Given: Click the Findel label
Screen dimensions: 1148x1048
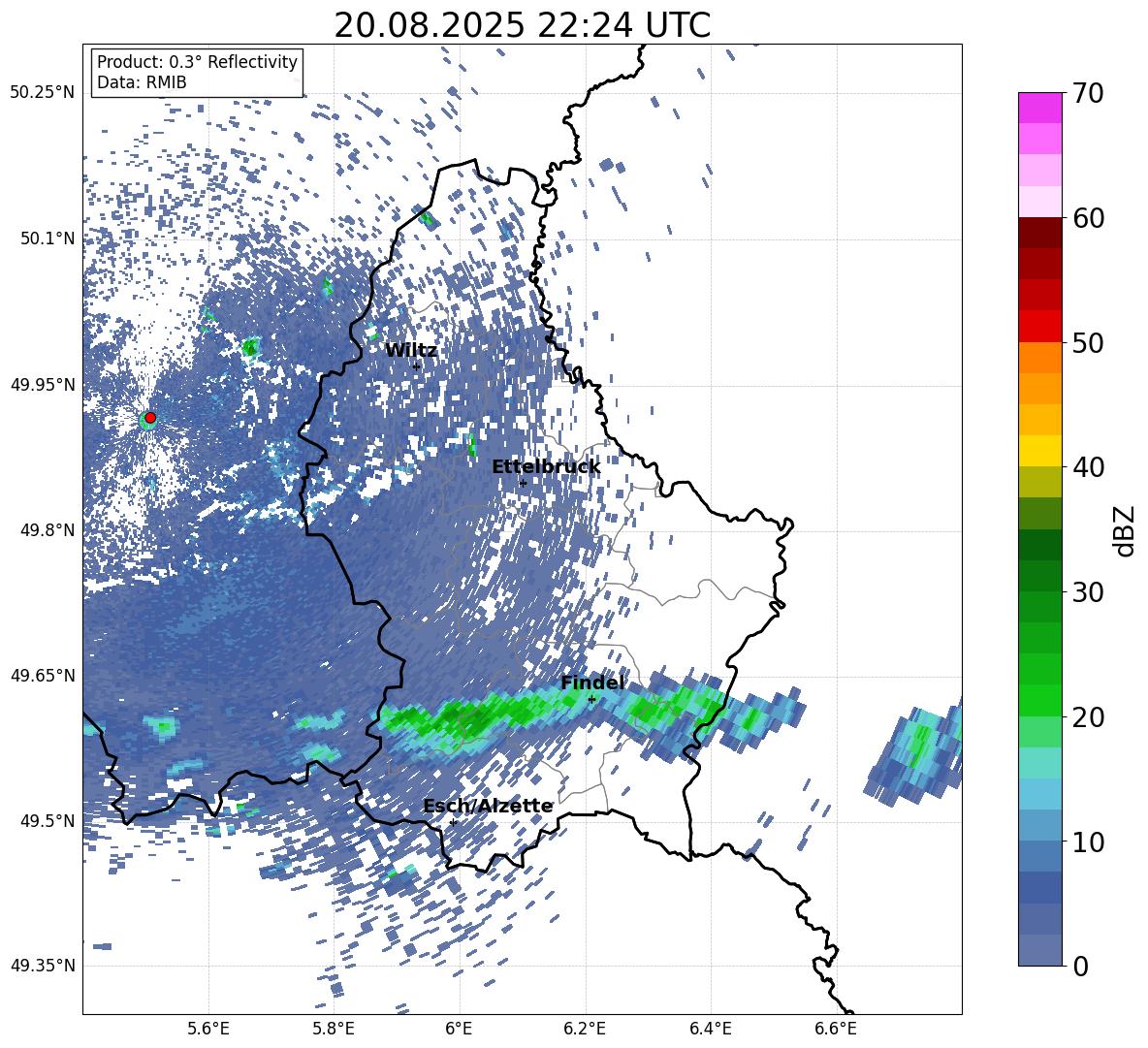Looking at the screenshot, I should pyautogui.click(x=592, y=683).
